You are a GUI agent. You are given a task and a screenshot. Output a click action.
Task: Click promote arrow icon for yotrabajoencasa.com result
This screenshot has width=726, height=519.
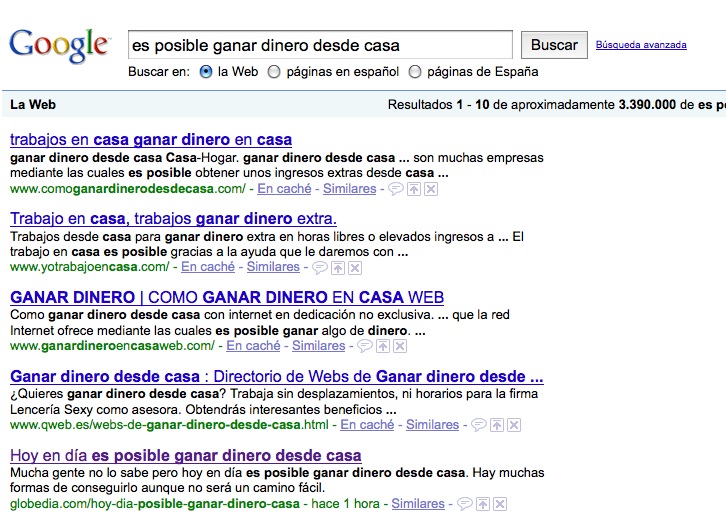(338, 268)
